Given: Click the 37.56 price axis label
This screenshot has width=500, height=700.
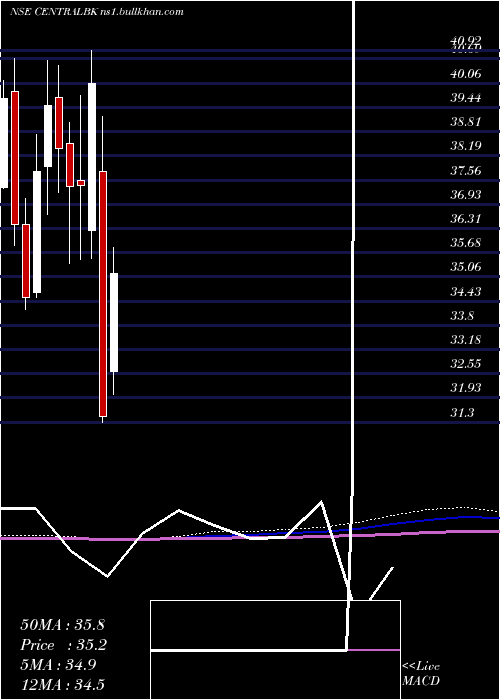Looking at the screenshot, I should pos(466,170).
